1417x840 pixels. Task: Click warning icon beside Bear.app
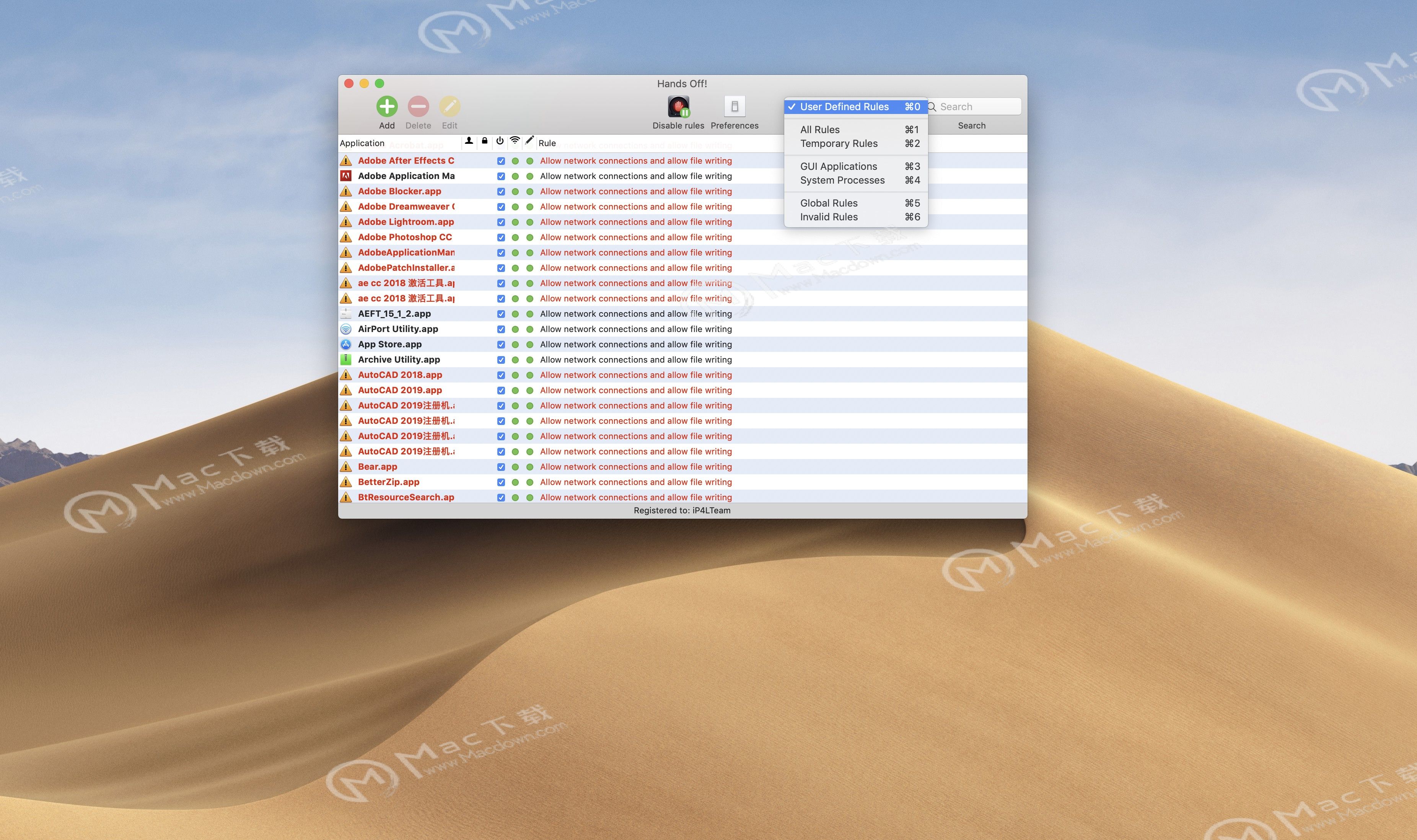tap(346, 466)
